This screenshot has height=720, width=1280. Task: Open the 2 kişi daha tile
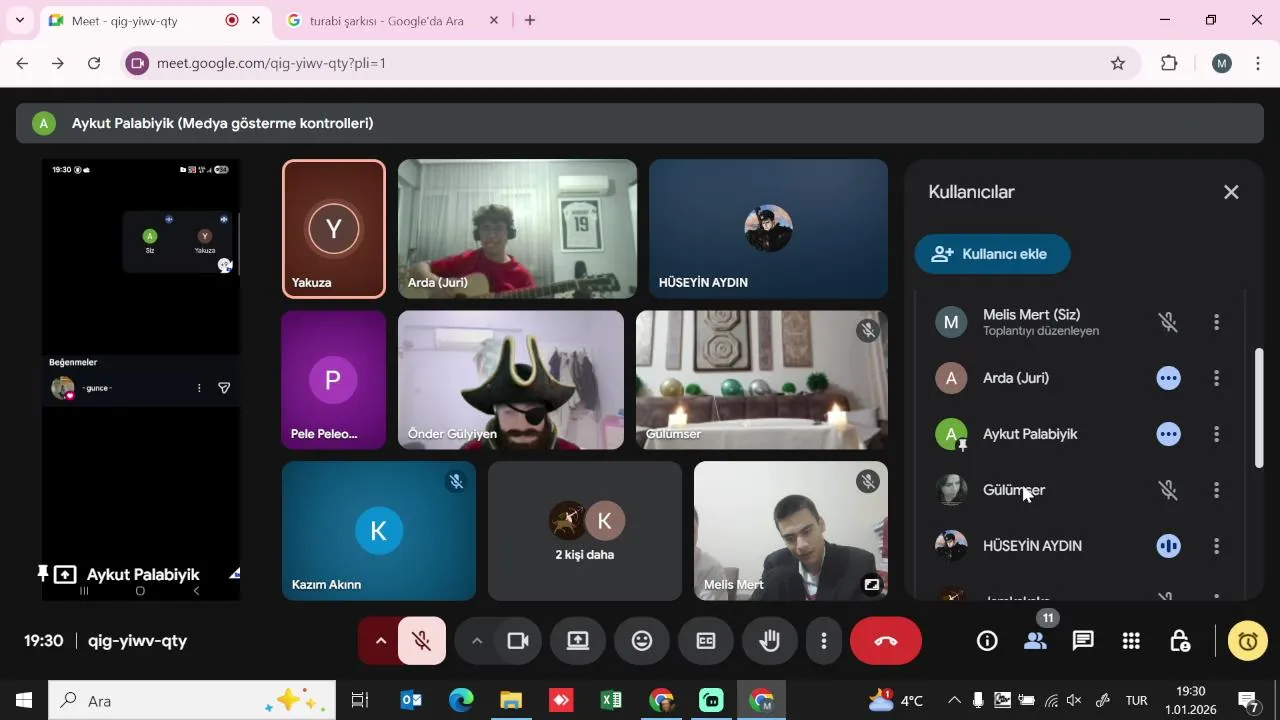click(585, 531)
